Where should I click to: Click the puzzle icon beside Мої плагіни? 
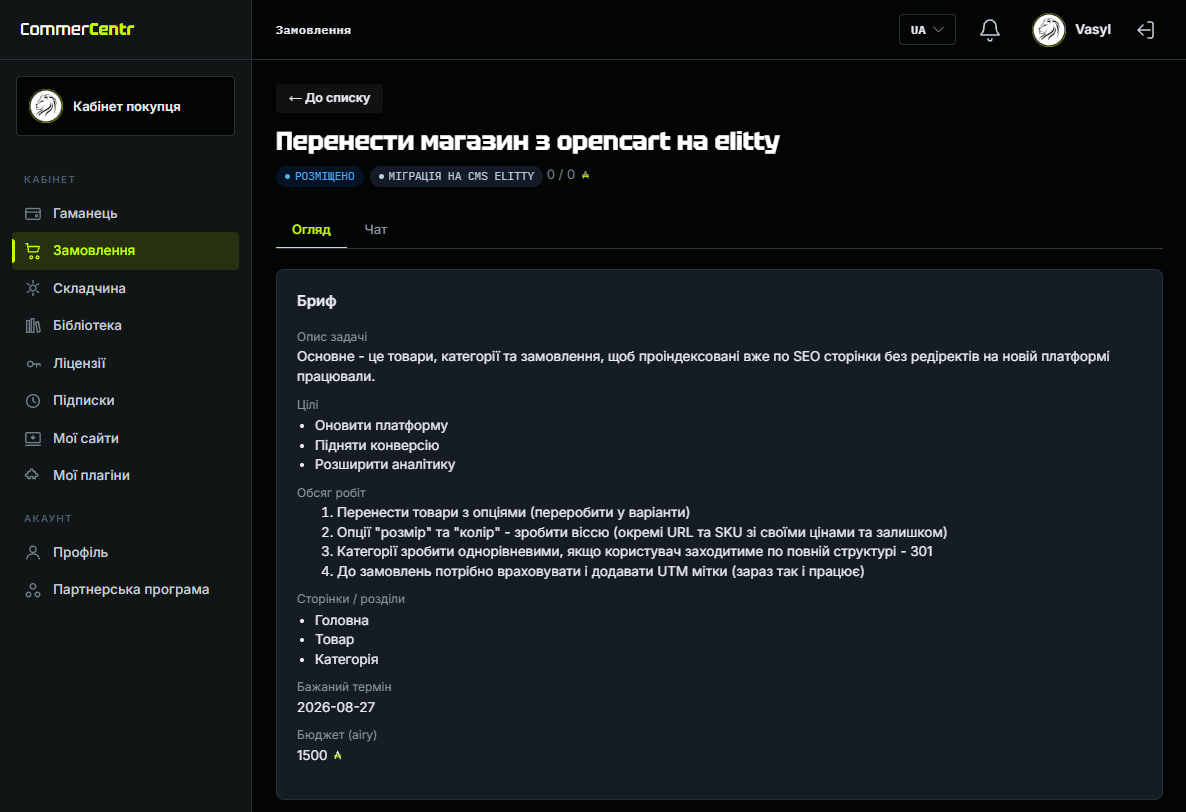tap(33, 475)
